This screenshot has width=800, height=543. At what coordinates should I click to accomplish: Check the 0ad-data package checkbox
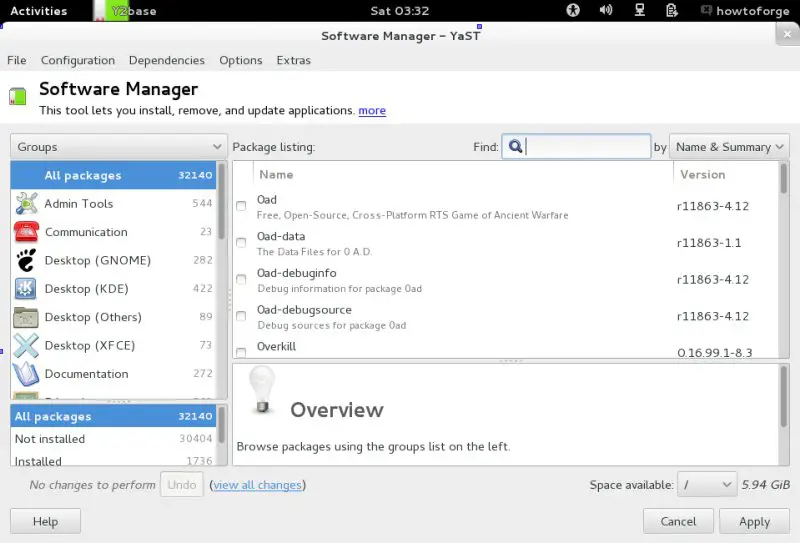pyautogui.click(x=241, y=242)
